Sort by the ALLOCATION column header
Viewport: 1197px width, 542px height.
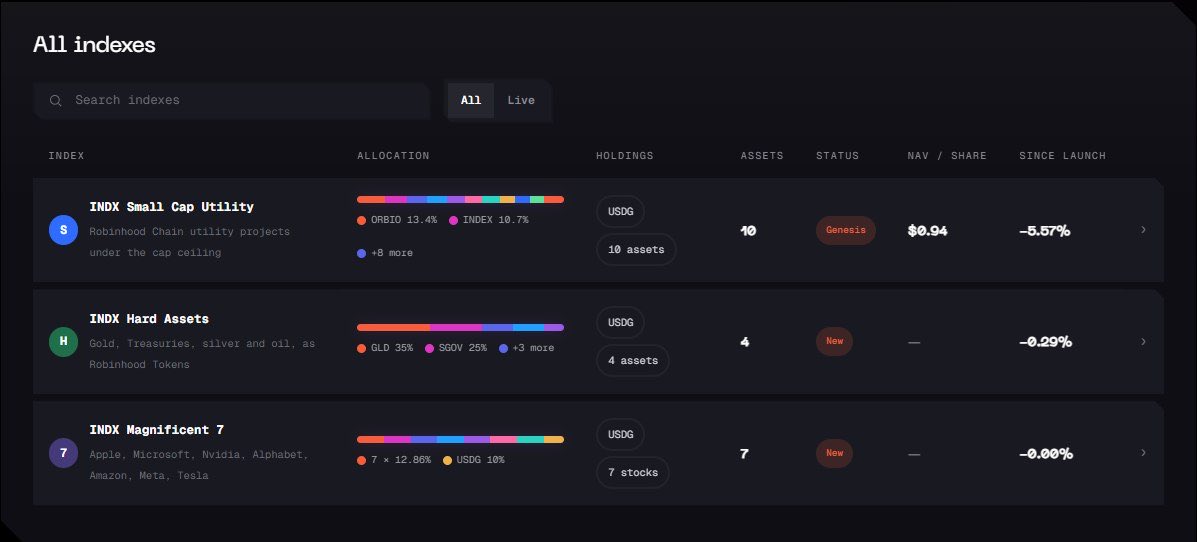[x=393, y=156]
